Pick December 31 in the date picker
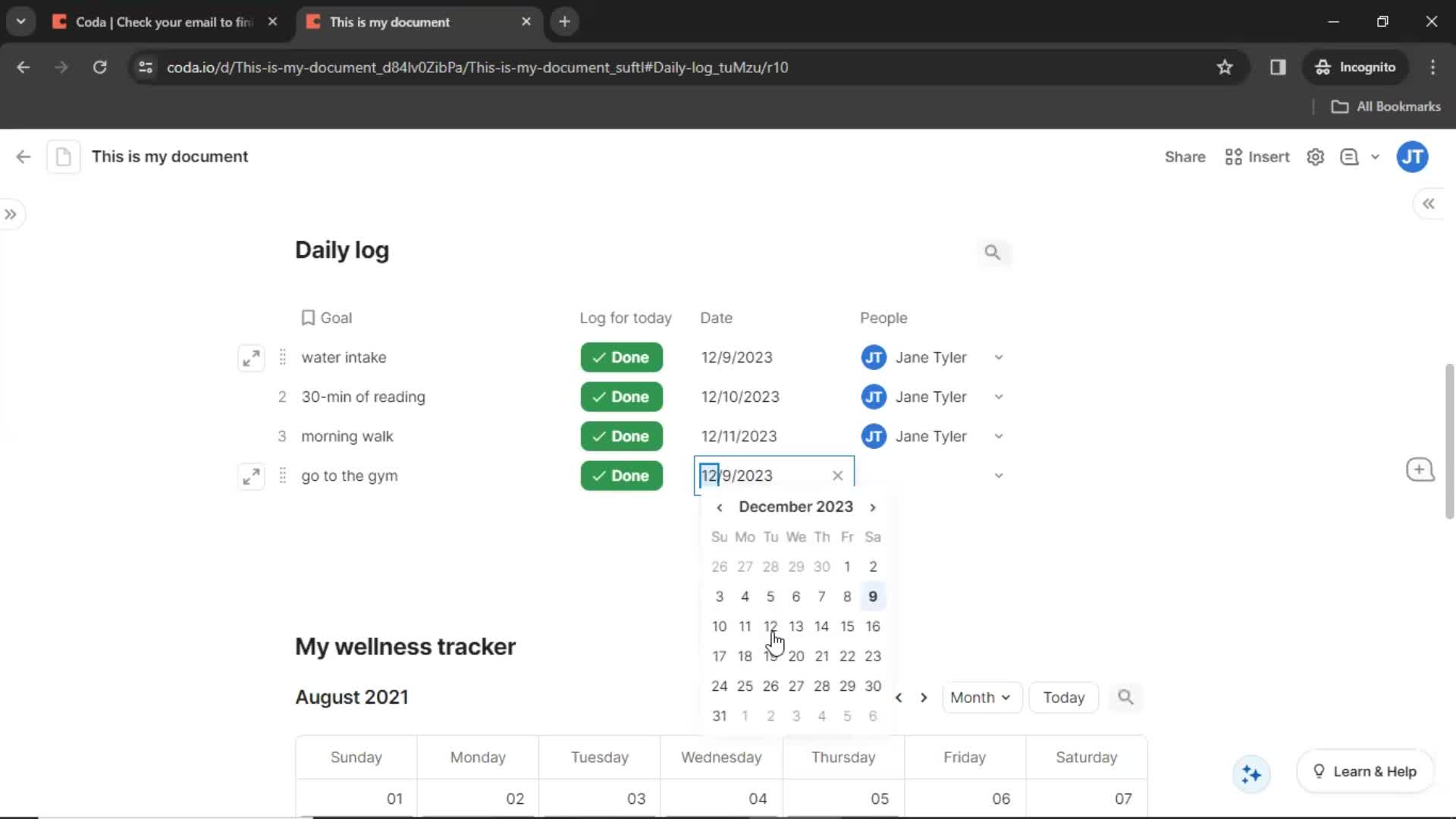The width and height of the screenshot is (1456, 819). click(720, 716)
